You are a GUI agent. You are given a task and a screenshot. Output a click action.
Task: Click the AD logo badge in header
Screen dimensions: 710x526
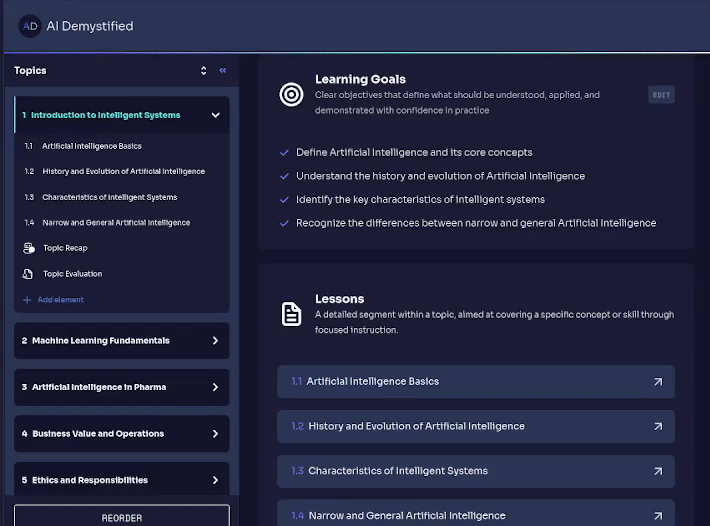[29, 26]
